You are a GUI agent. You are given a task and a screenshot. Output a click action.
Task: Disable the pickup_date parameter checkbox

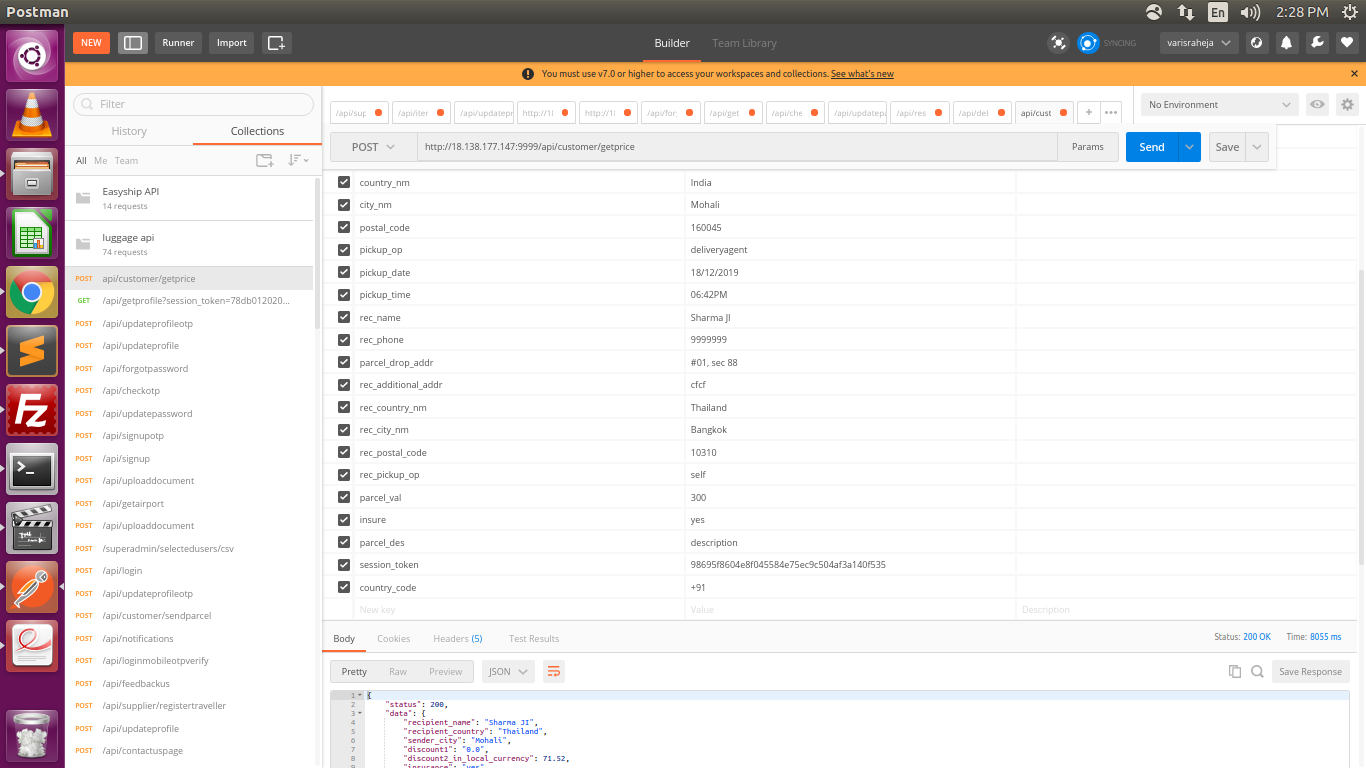coord(344,272)
